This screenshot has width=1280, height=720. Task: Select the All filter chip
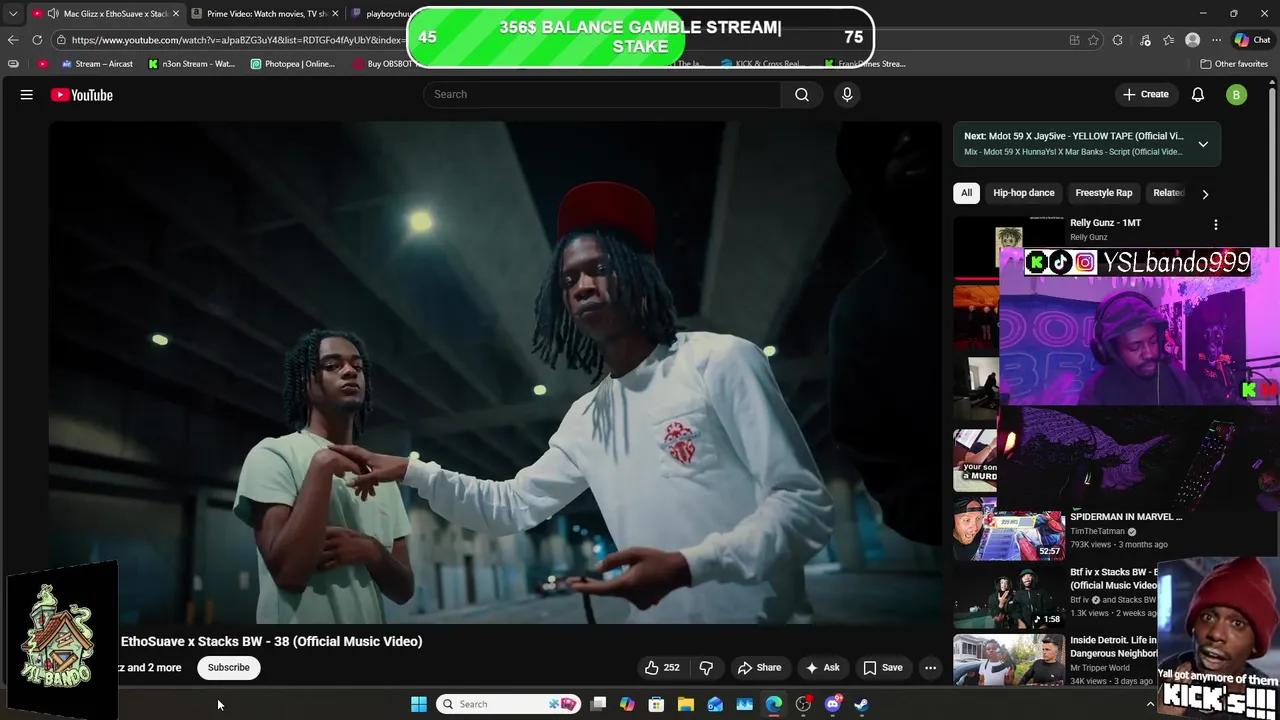click(x=966, y=193)
